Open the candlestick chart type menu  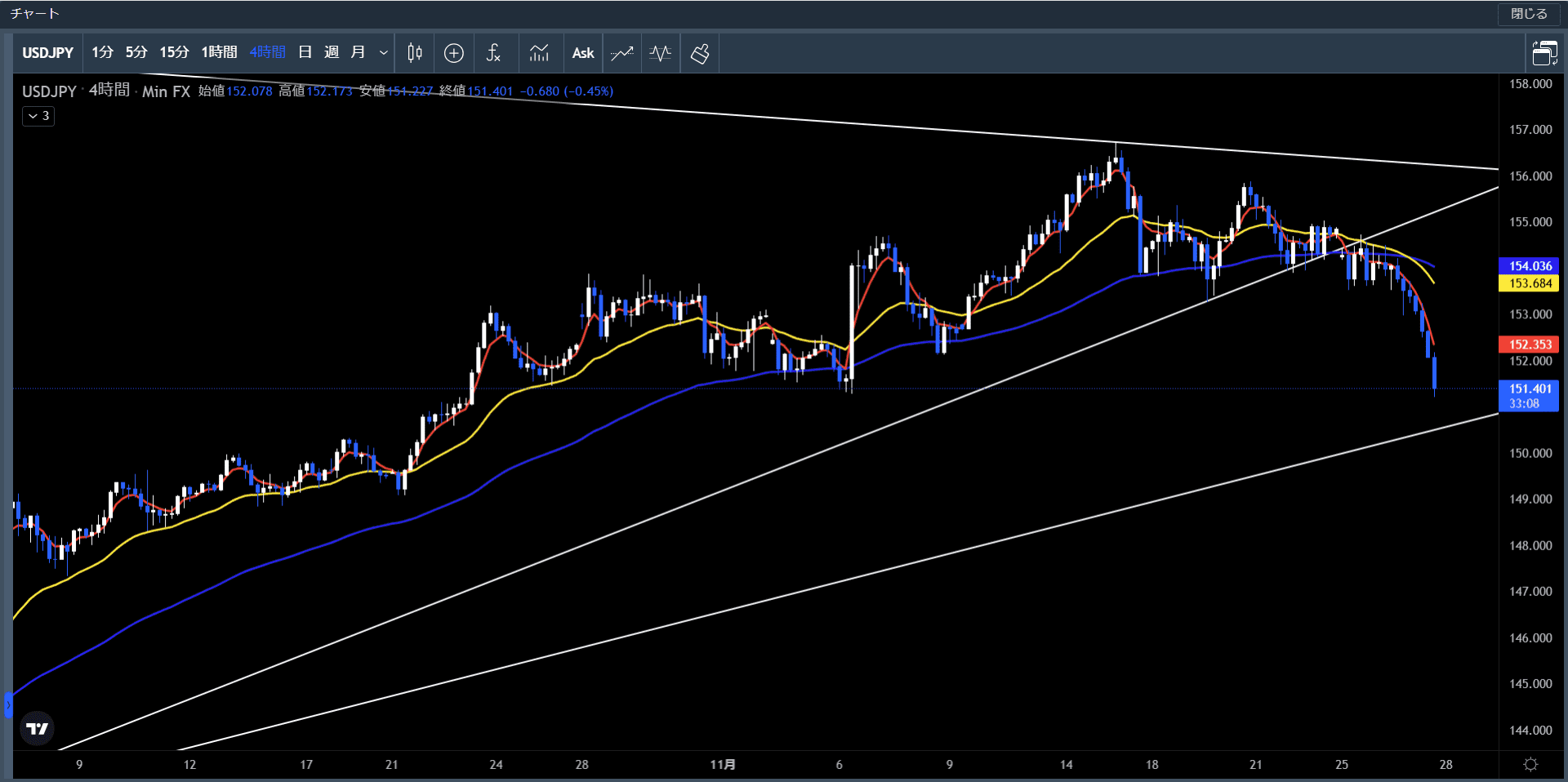415,53
